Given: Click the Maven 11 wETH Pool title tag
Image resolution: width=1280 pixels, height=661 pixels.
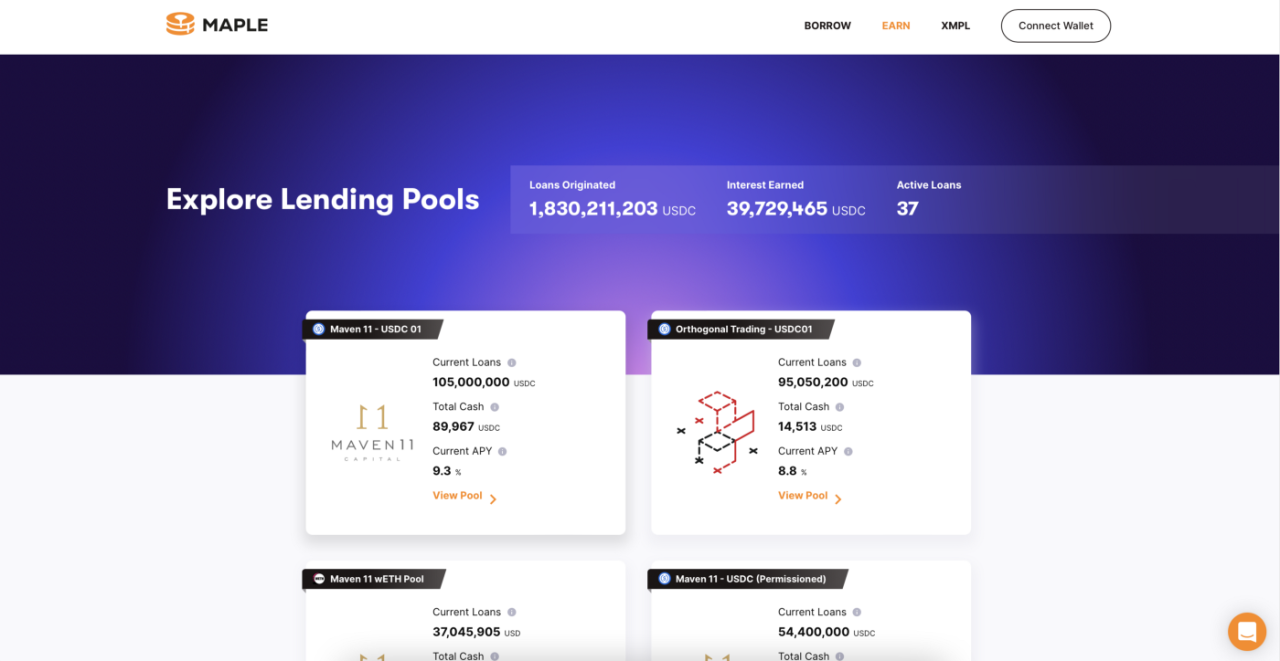Looking at the screenshot, I should click(x=374, y=579).
